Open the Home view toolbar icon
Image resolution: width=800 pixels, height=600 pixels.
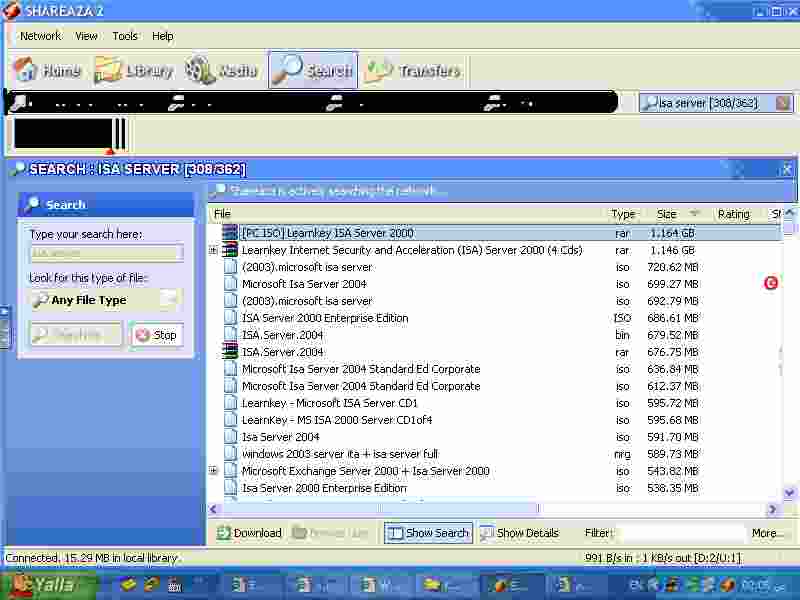(x=25, y=69)
